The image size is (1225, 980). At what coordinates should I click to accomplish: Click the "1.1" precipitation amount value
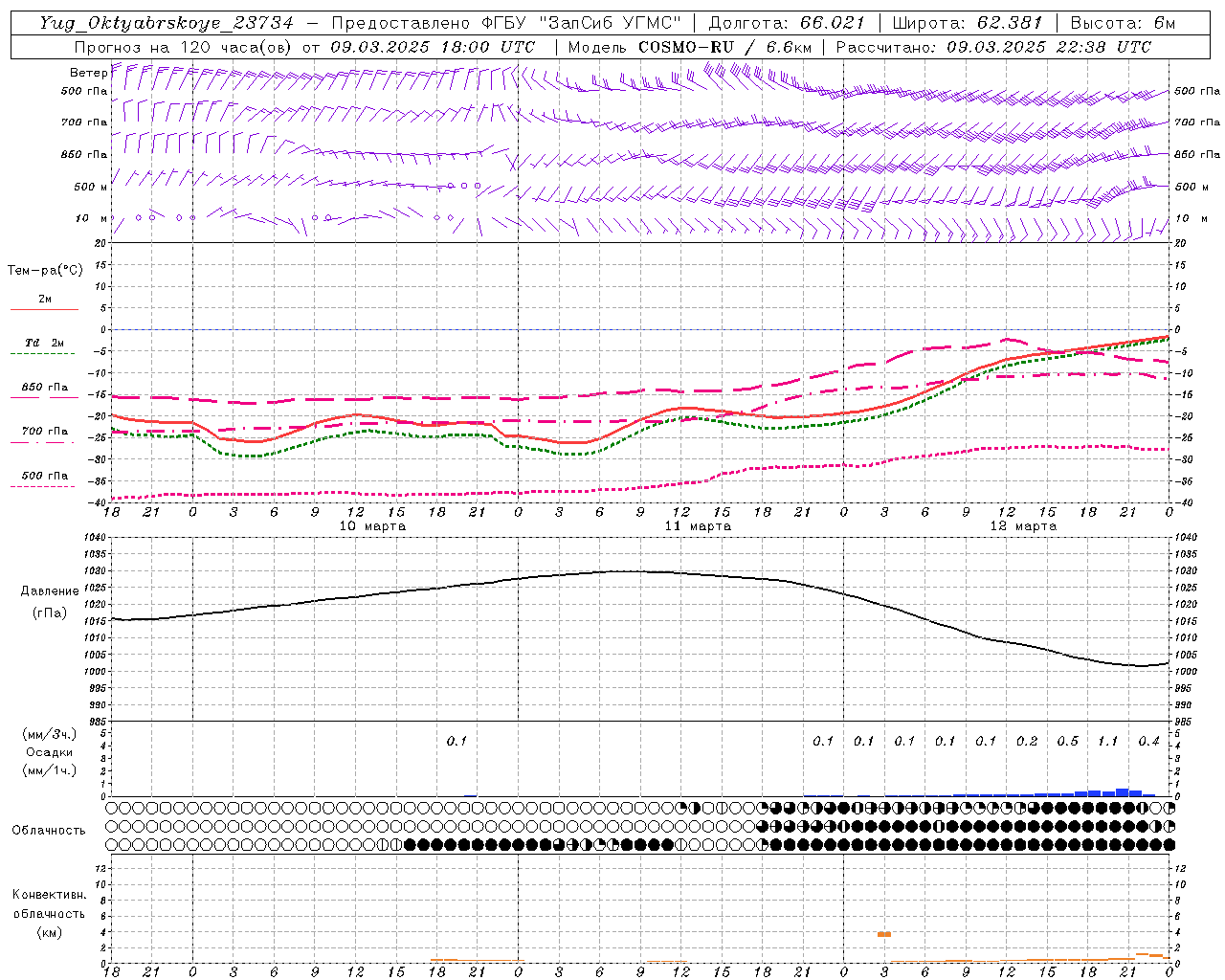click(1107, 741)
